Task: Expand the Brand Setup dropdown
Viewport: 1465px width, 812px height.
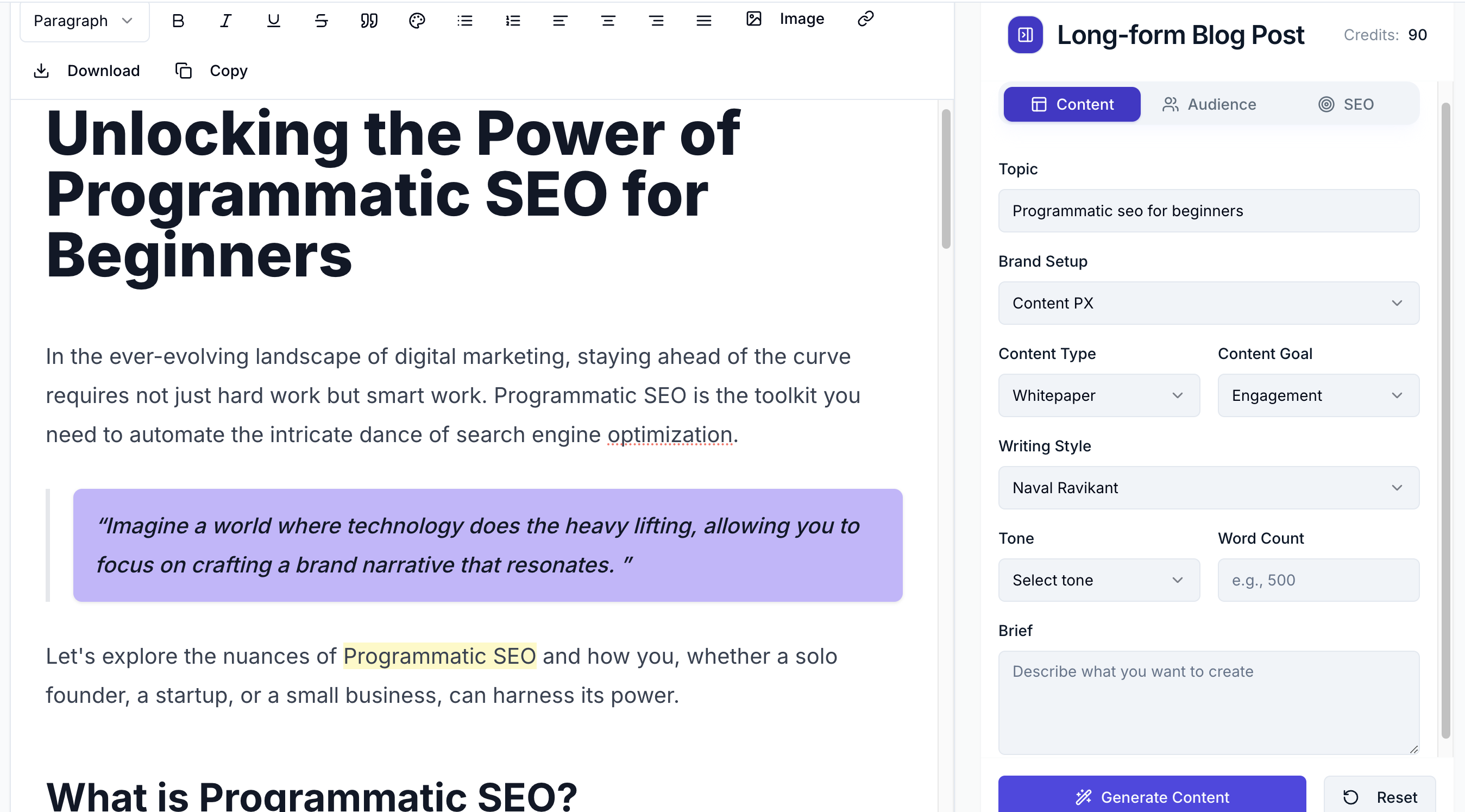Action: tap(1209, 303)
